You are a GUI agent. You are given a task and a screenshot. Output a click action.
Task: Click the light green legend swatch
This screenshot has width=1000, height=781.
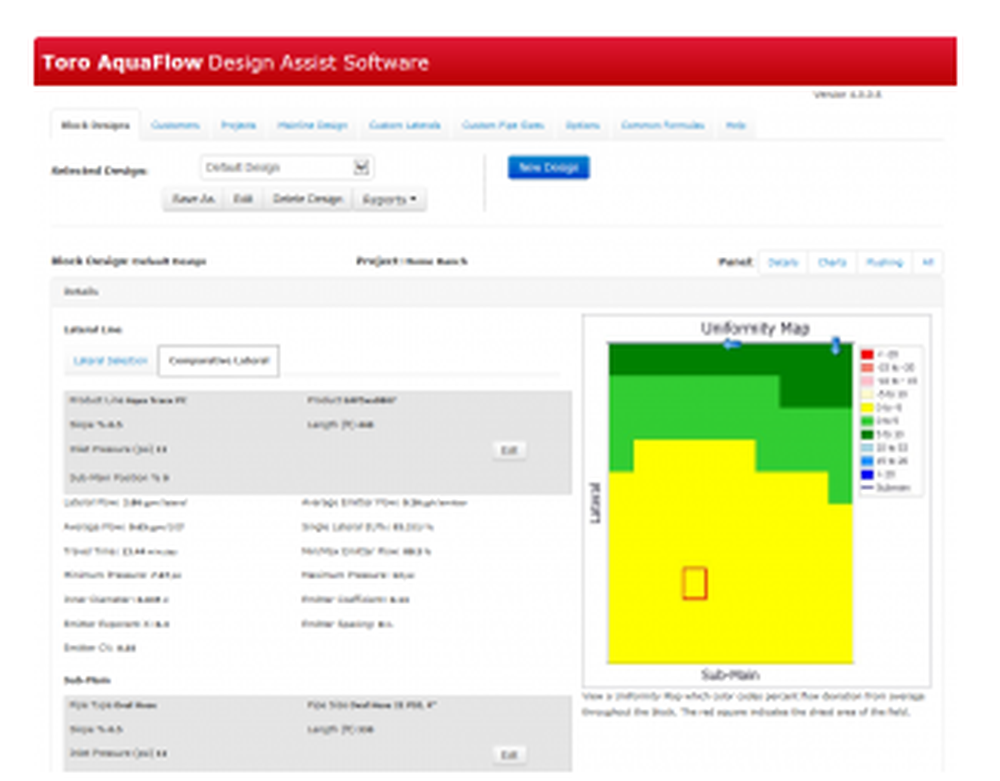[867, 421]
